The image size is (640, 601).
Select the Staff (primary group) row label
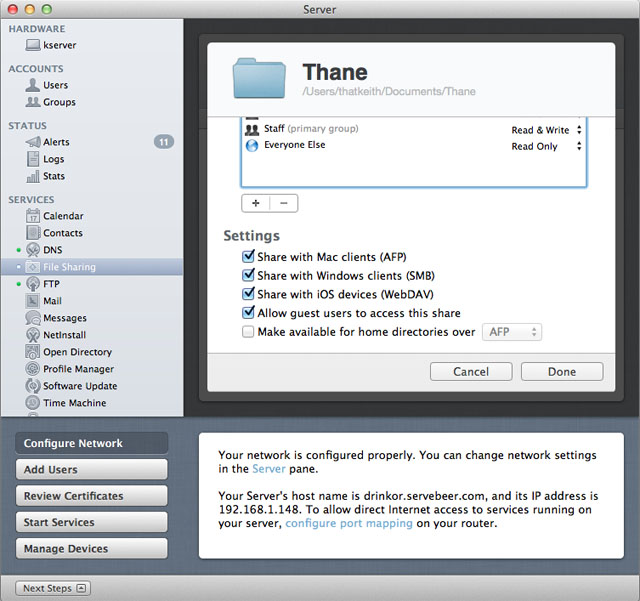point(311,129)
